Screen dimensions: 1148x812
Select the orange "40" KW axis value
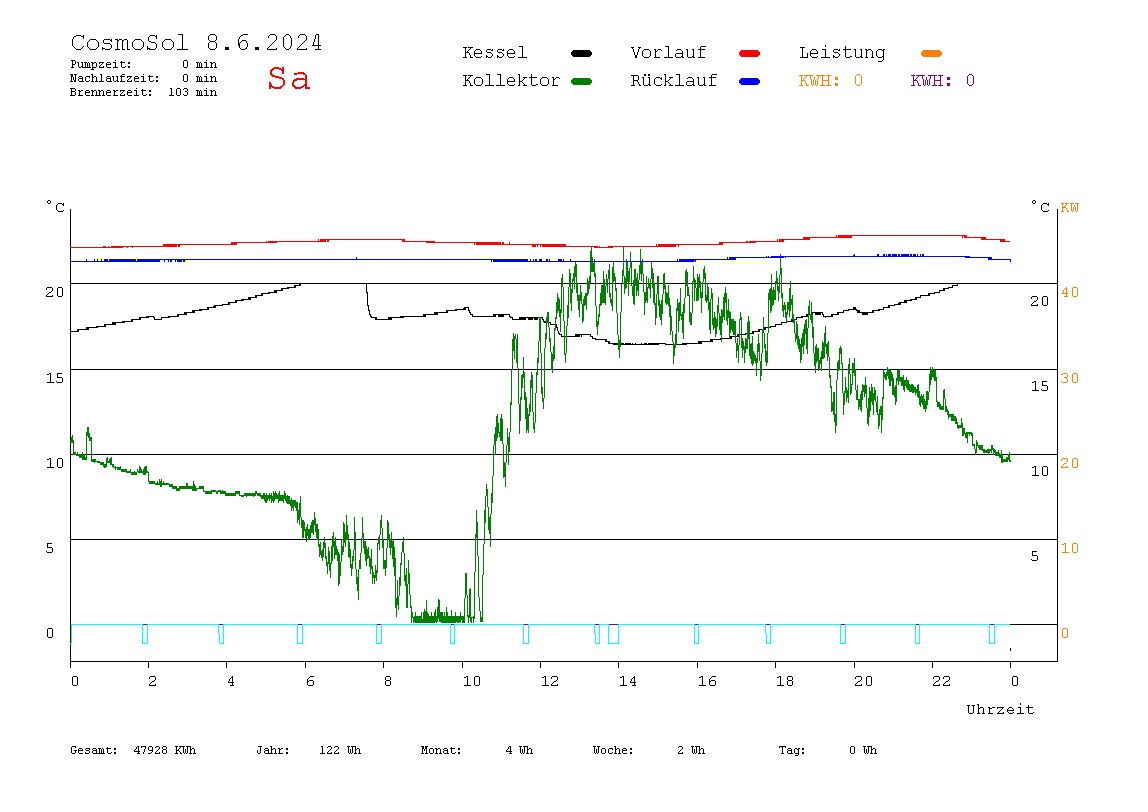1070,292
